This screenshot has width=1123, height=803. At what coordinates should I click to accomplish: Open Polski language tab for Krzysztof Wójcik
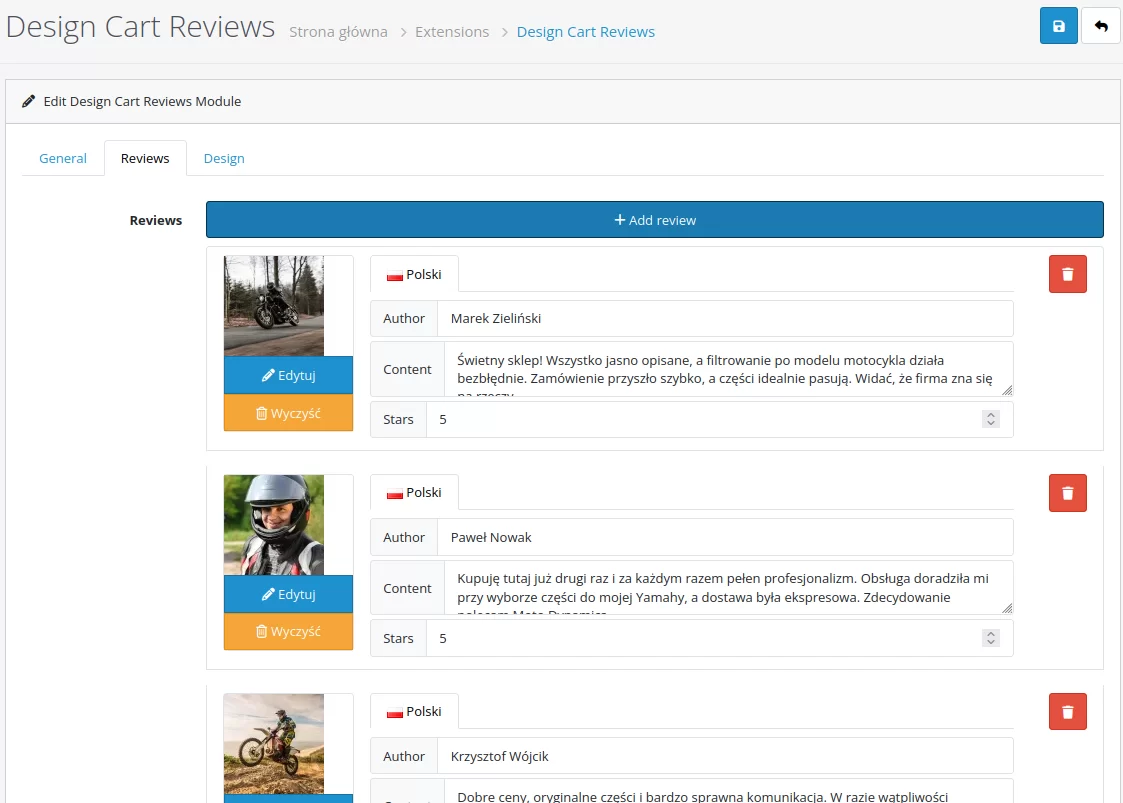coord(414,711)
